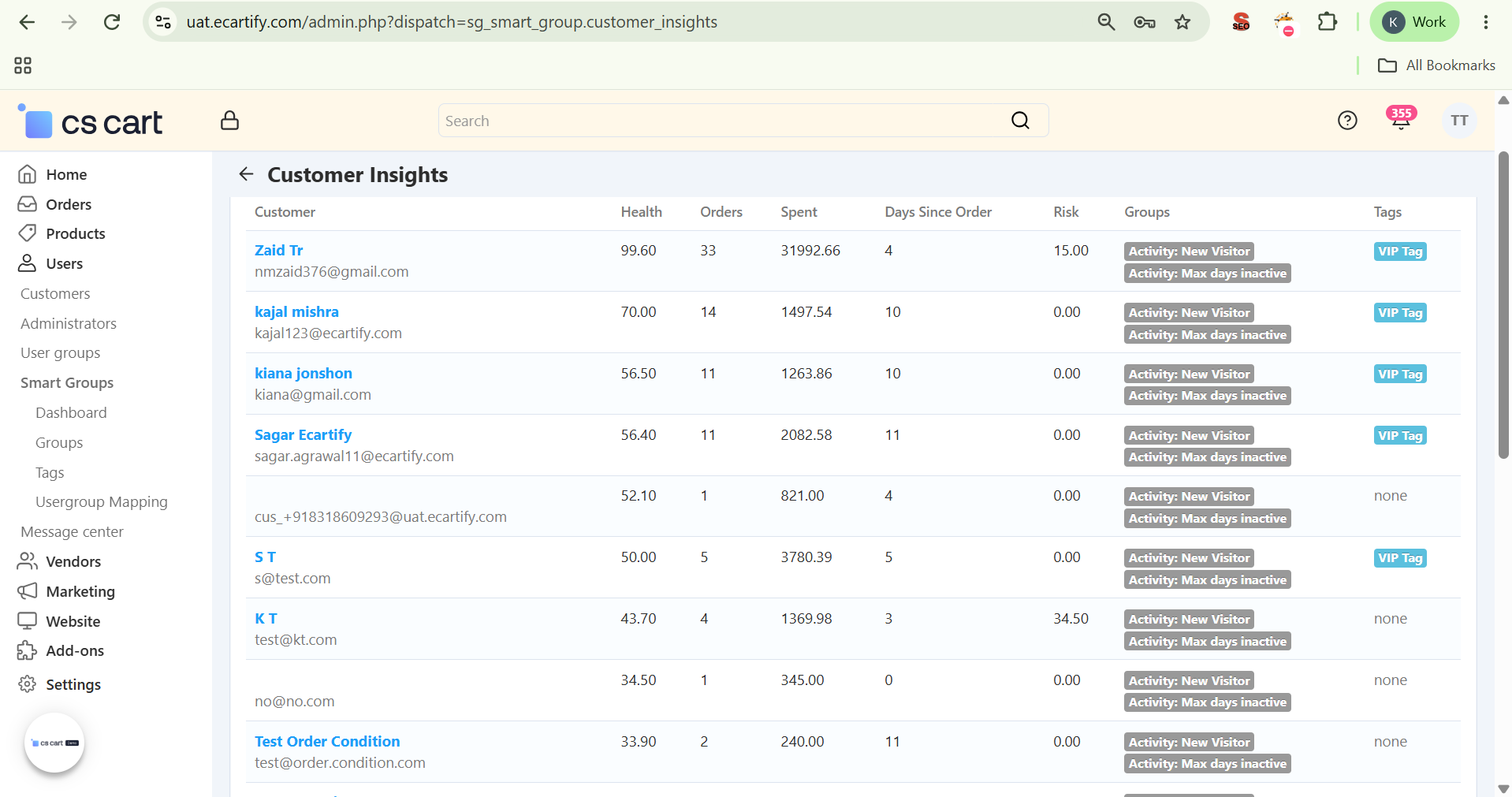Open the site information icon in the address bar

163,22
